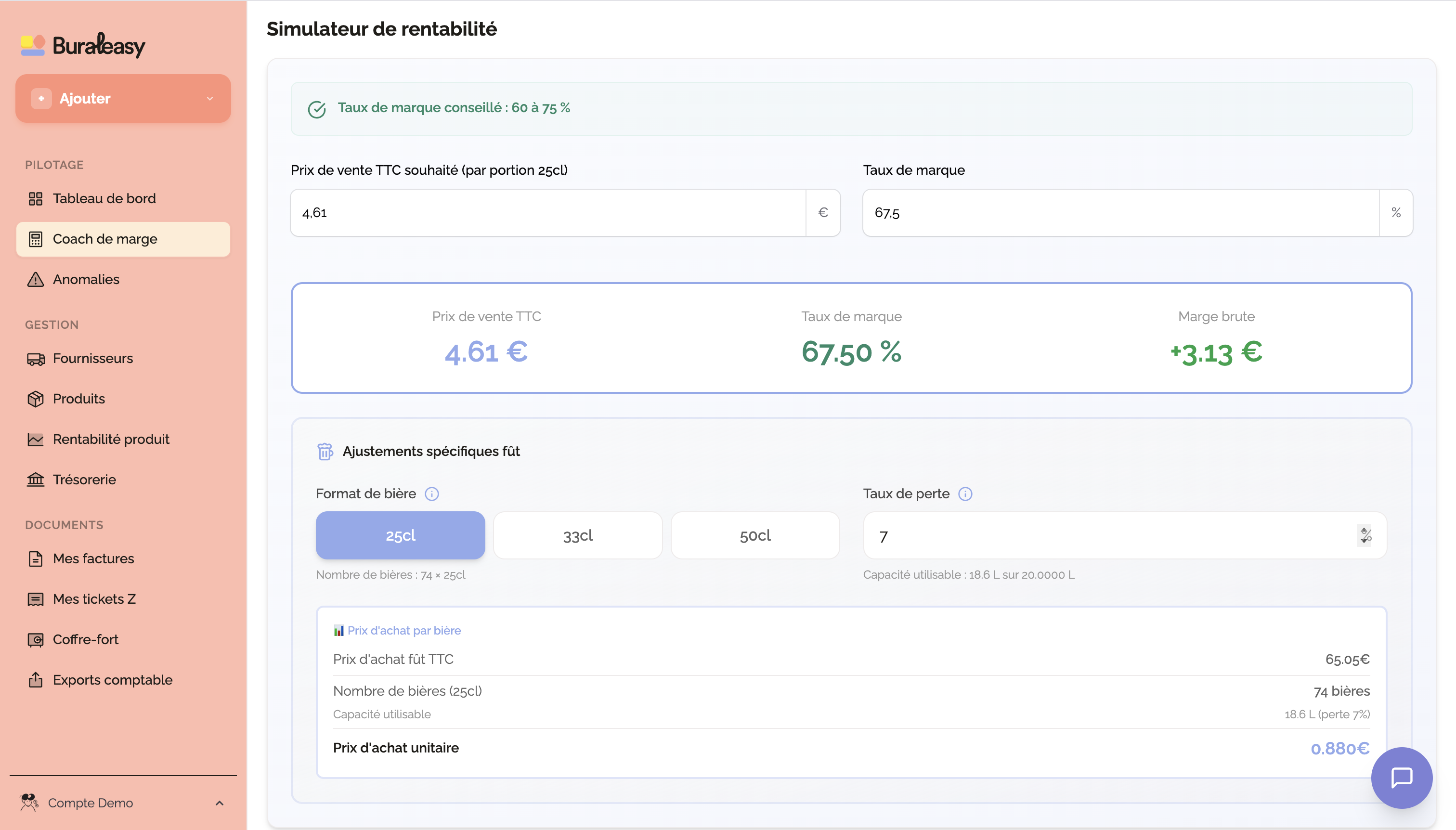
Task: Click the 67.50 % Taux de marque value
Action: tap(851, 352)
